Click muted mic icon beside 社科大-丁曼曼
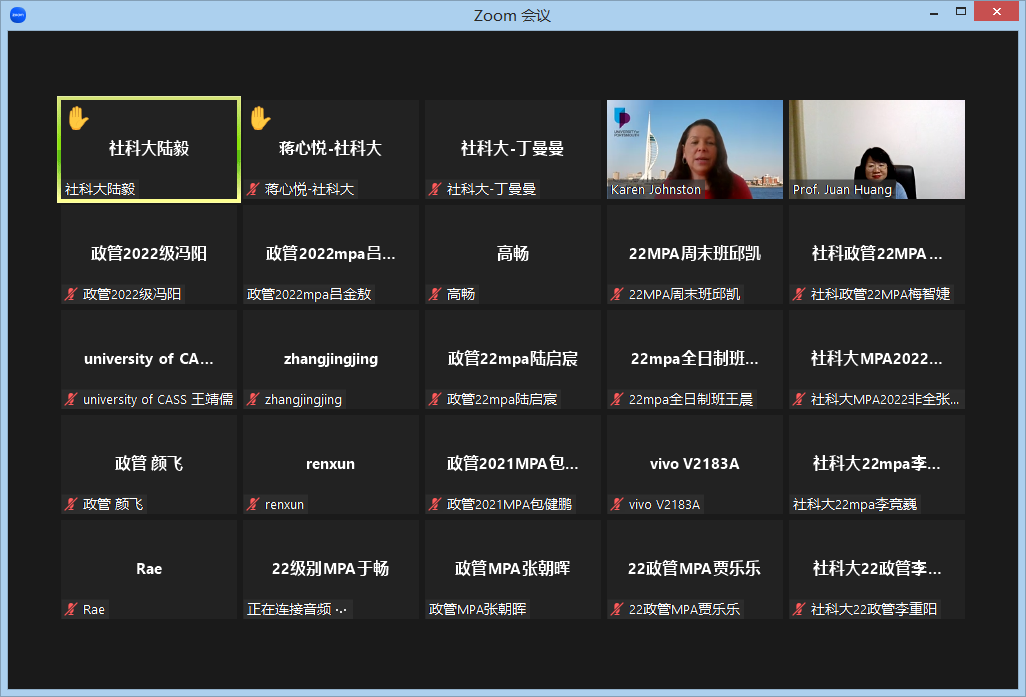1026x697 pixels. tap(435, 190)
